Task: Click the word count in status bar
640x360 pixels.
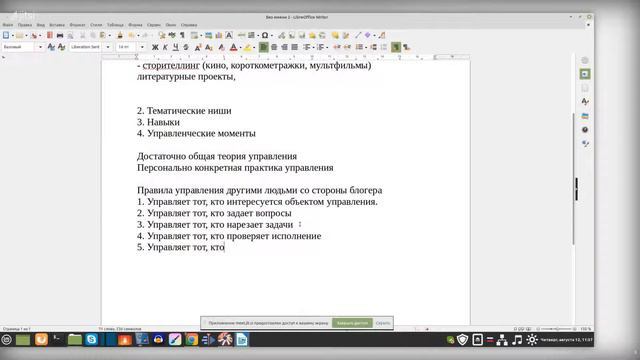Action: coord(120,329)
